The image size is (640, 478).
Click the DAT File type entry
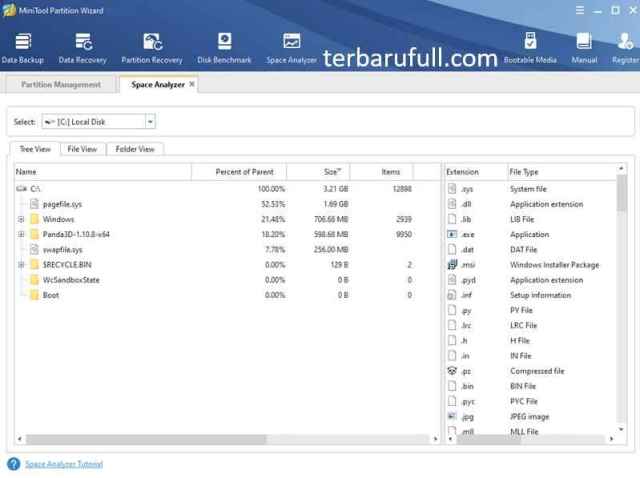click(x=524, y=249)
